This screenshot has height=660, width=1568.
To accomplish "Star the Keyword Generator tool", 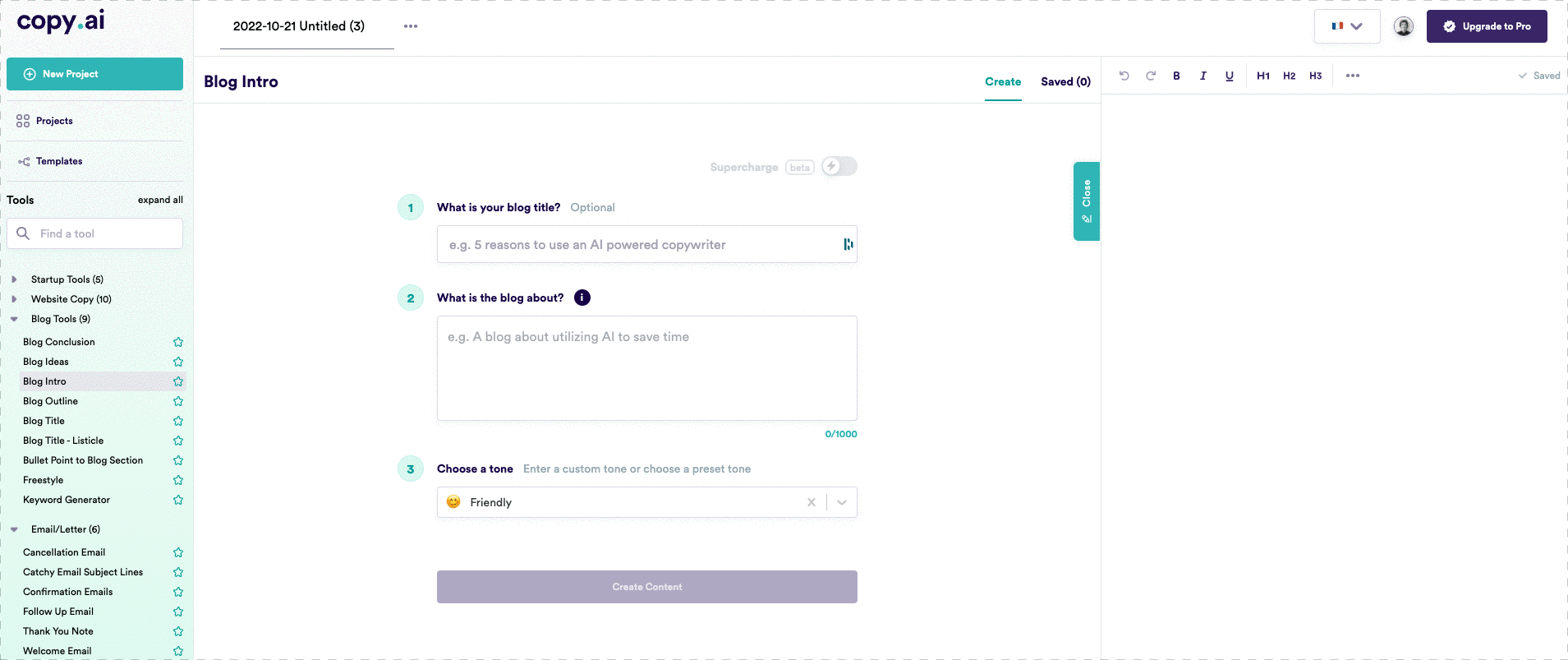I will click(x=178, y=500).
